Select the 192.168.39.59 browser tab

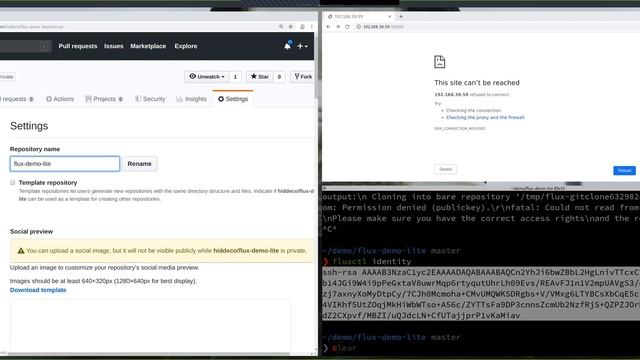tap(358, 16)
